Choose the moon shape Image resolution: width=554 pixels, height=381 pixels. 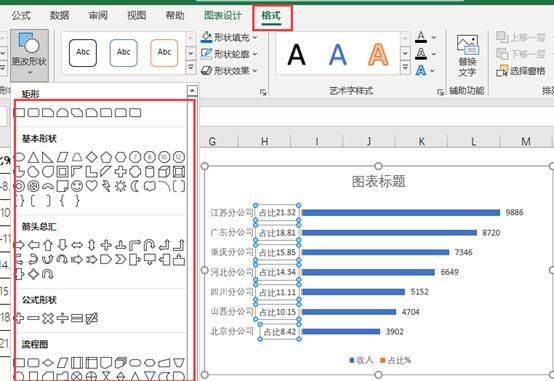pyautogui.click(x=135, y=186)
